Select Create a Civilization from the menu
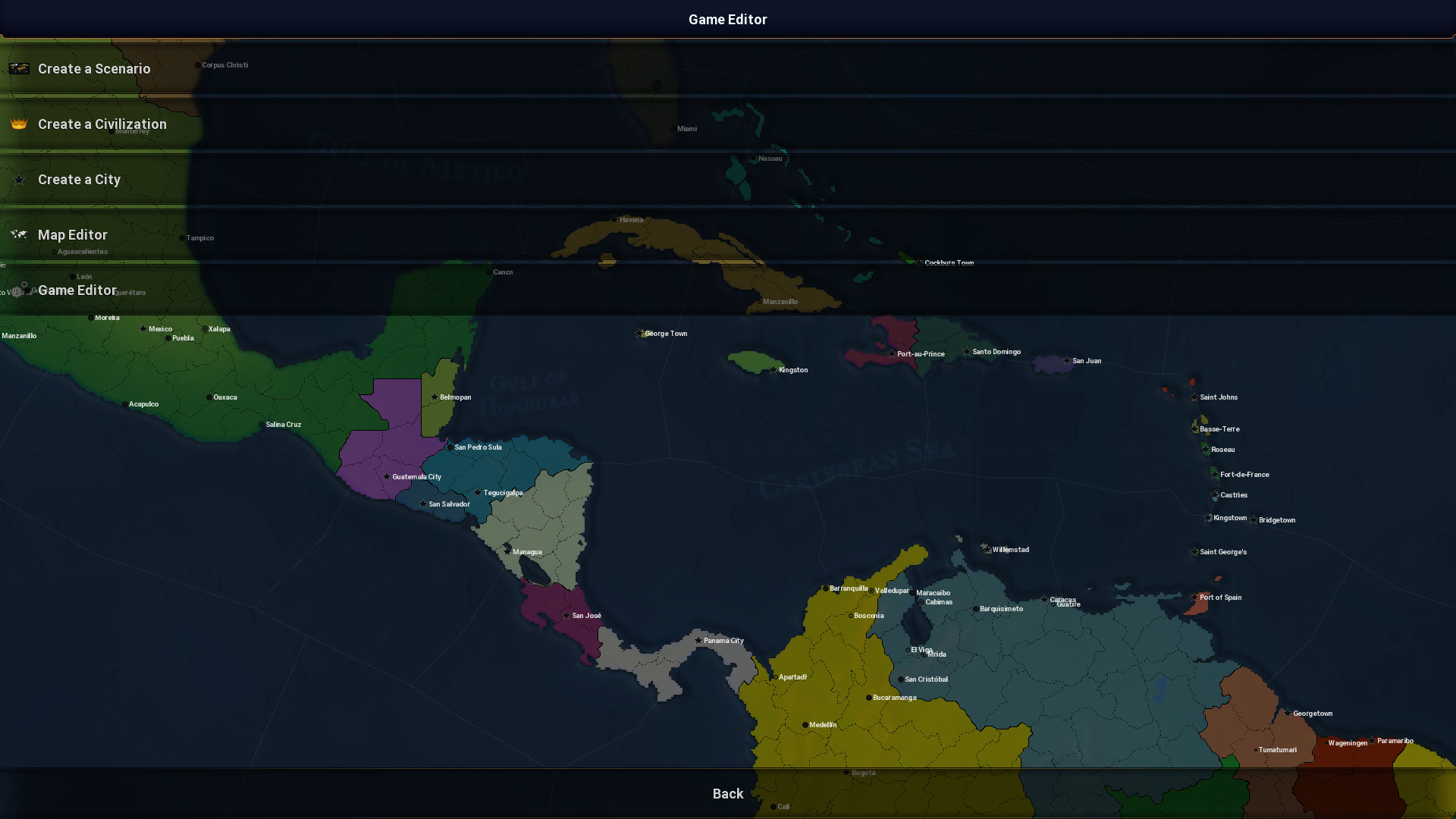Viewport: 1456px width, 819px height. [x=102, y=124]
